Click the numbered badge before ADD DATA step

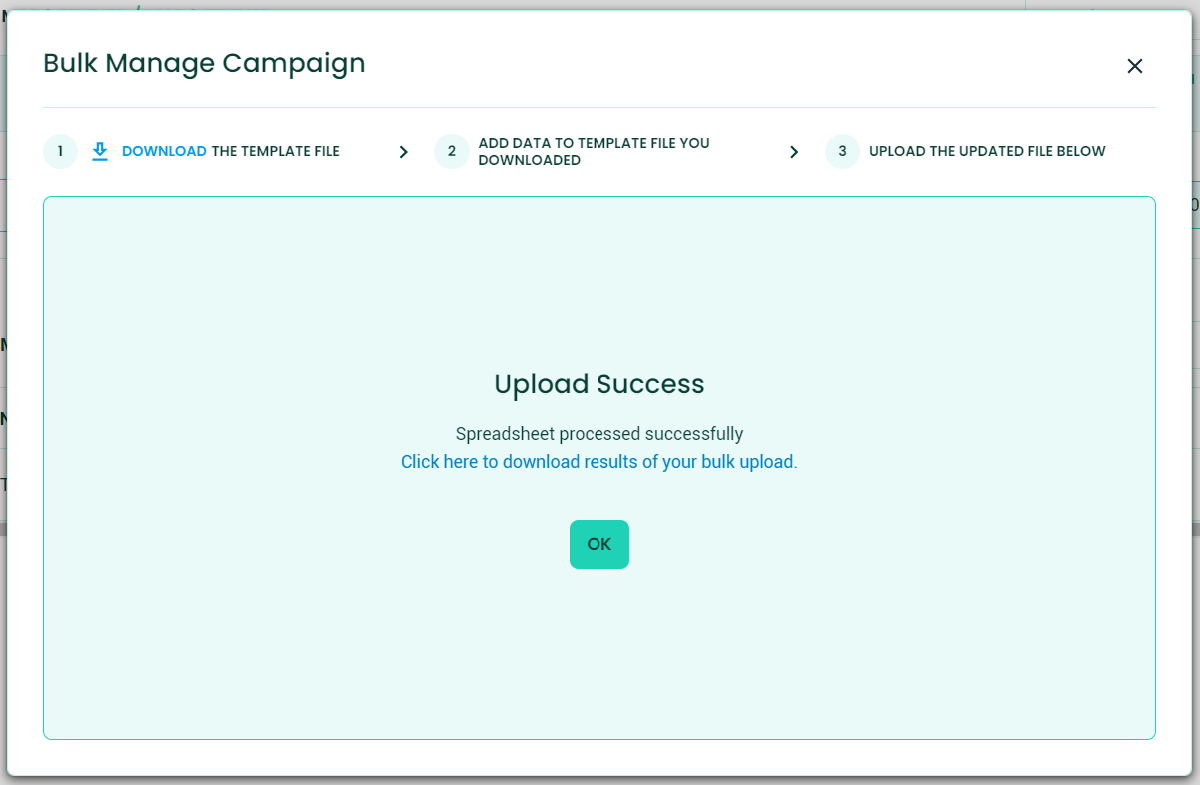click(451, 151)
